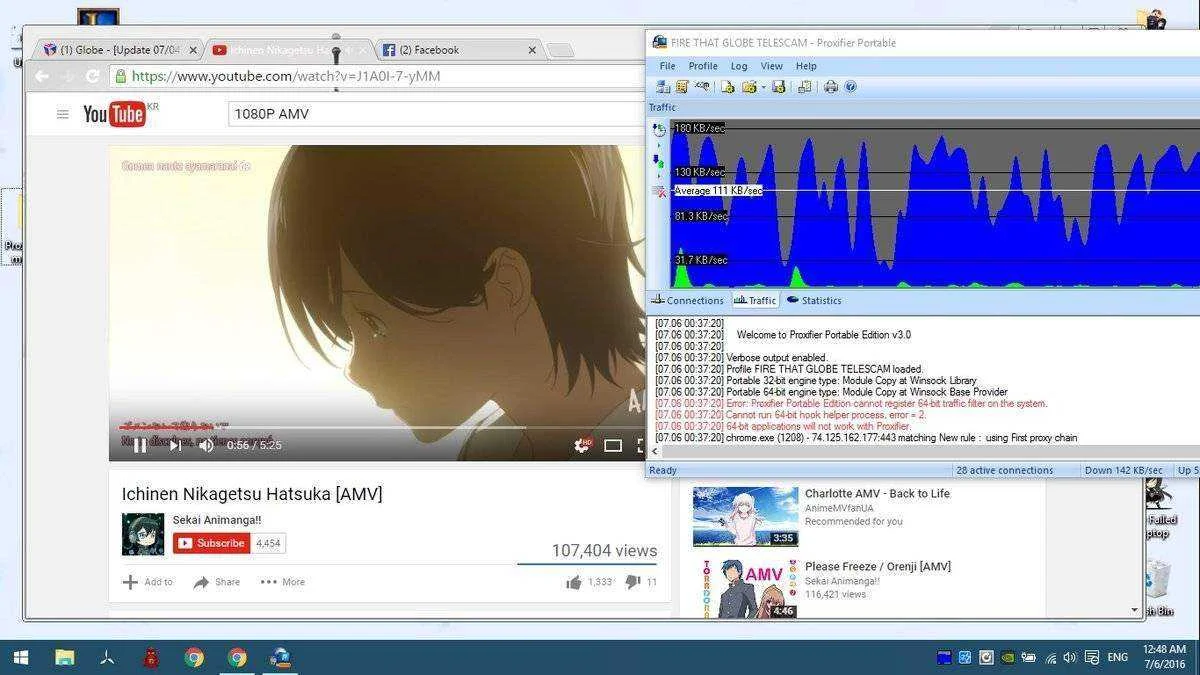
Task: Open the Windows Start button
Action: click(x=20, y=657)
